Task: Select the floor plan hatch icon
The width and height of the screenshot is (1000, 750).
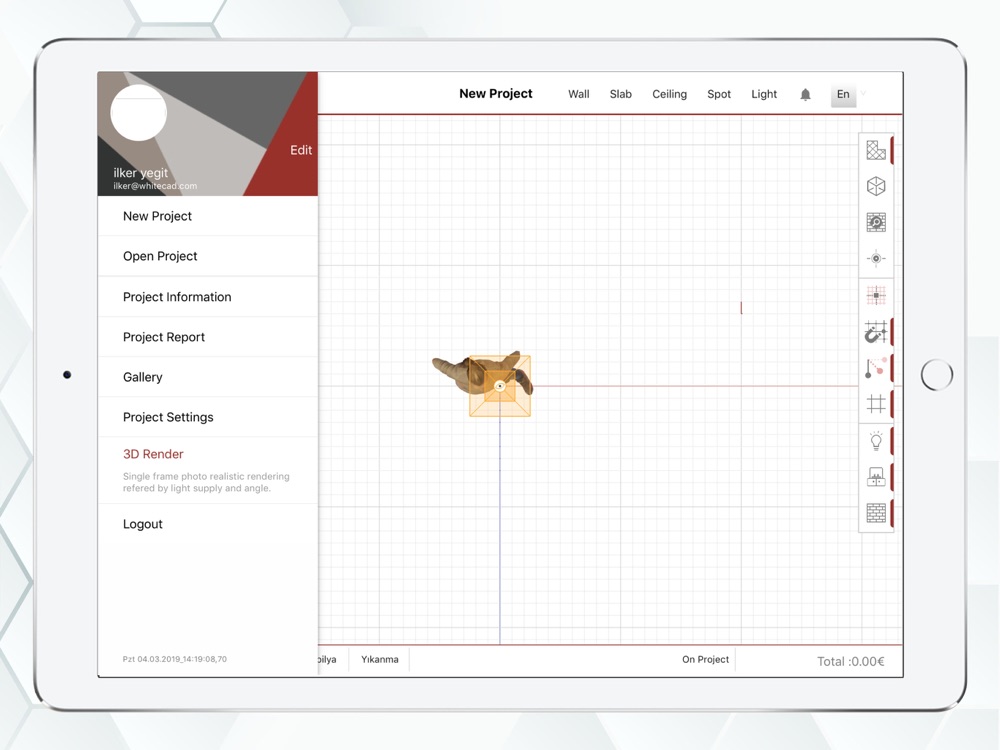Action: (876, 151)
